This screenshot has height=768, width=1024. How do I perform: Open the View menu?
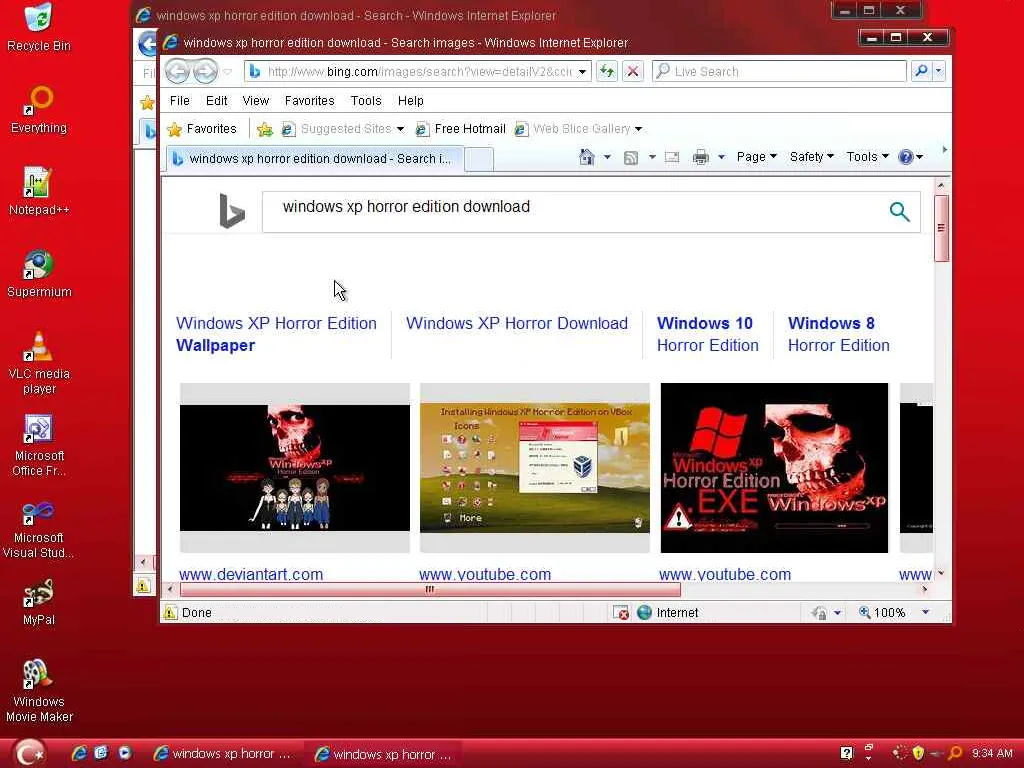255,101
